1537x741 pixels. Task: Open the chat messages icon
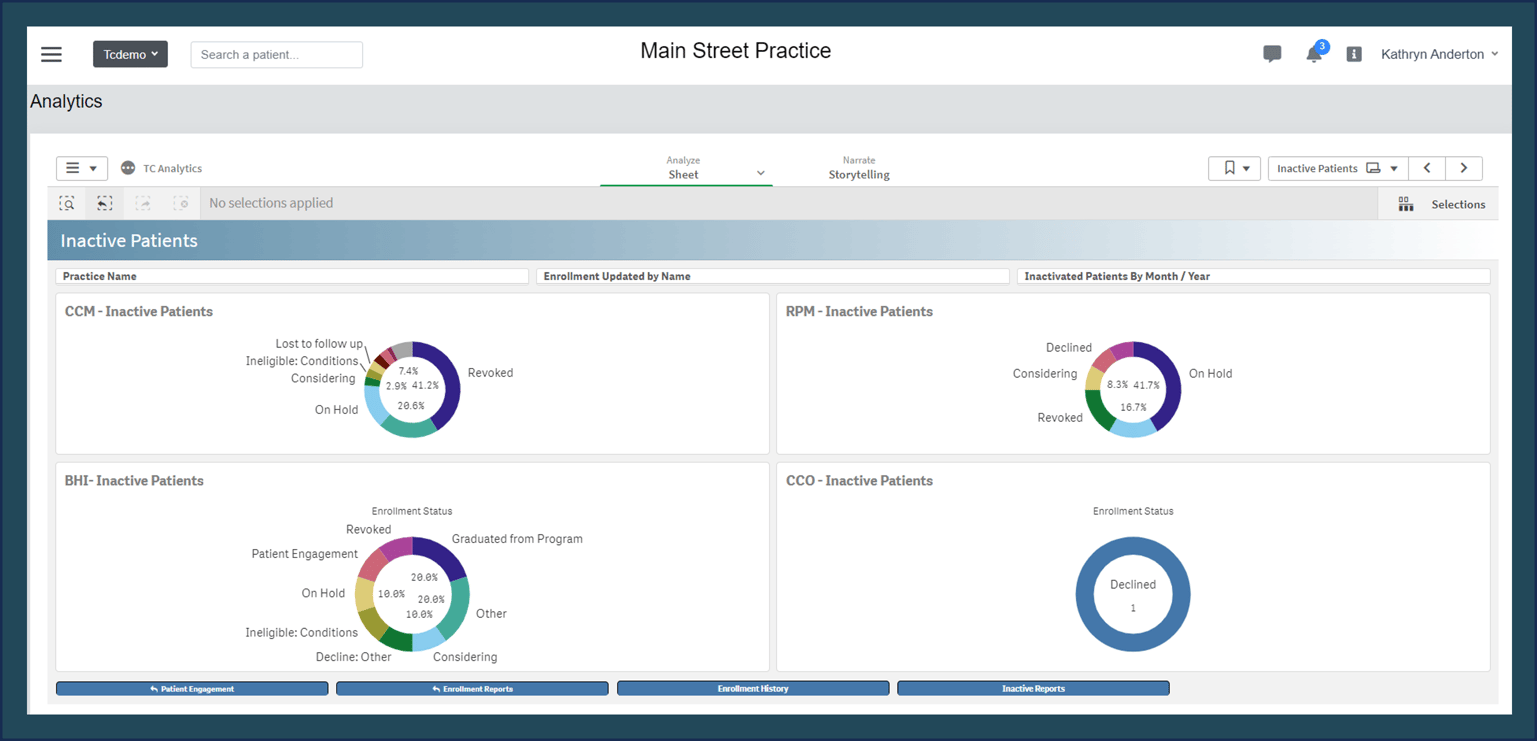[1272, 54]
